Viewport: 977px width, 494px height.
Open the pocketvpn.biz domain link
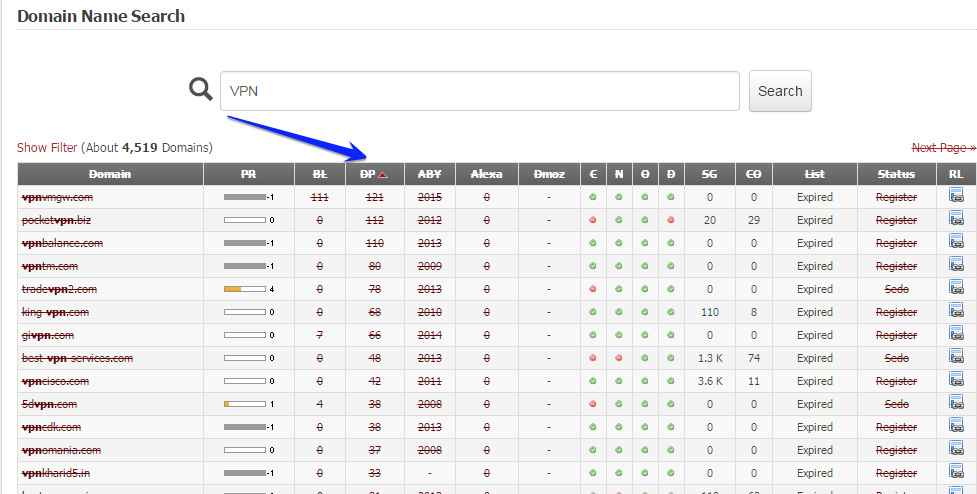[x=56, y=221]
